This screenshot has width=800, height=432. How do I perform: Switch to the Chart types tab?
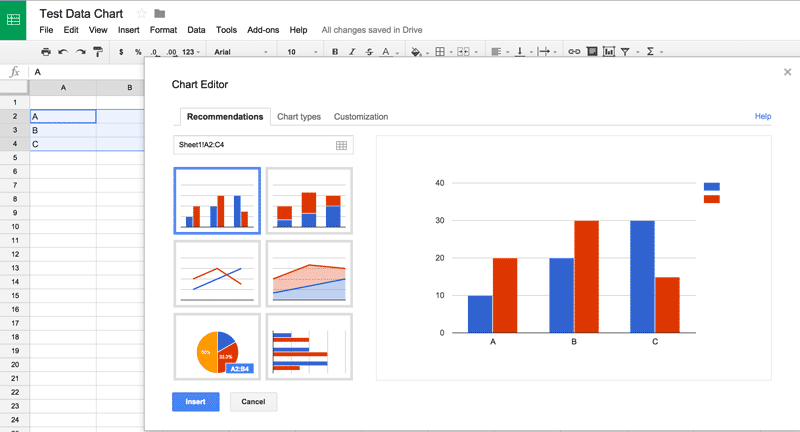pyautogui.click(x=299, y=117)
